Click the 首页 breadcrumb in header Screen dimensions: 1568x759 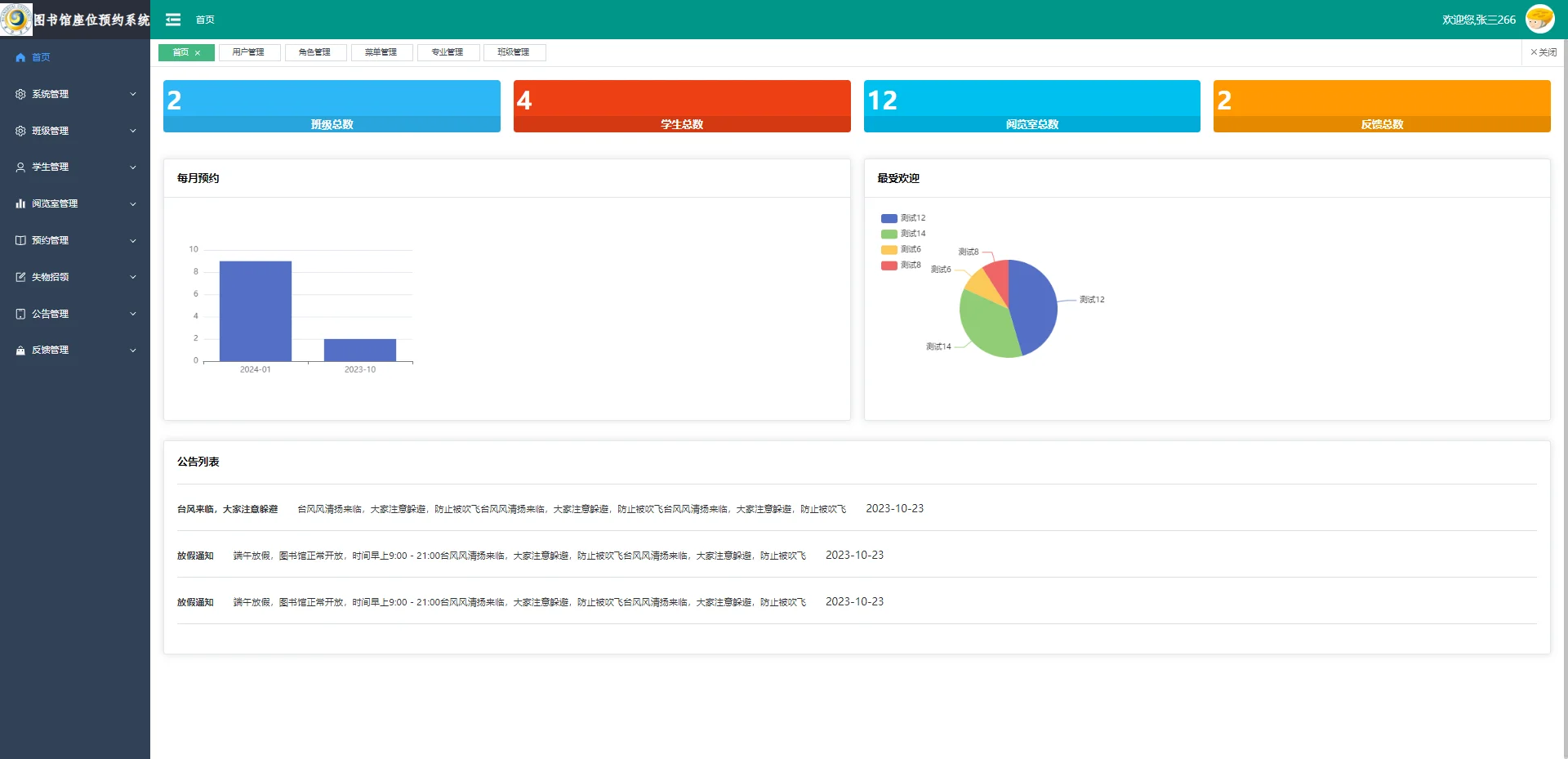click(205, 20)
